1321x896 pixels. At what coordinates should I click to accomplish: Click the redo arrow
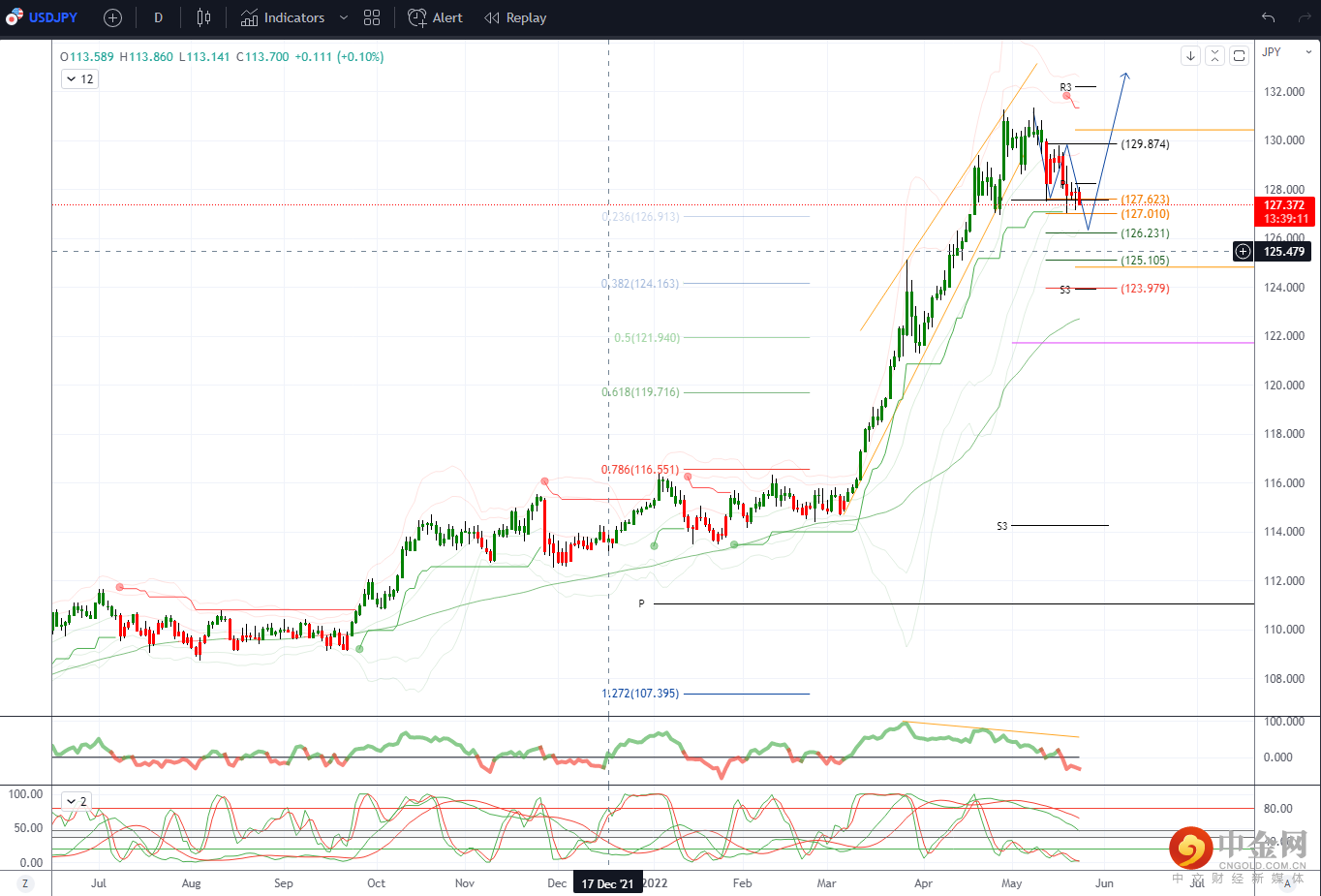click(1304, 17)
